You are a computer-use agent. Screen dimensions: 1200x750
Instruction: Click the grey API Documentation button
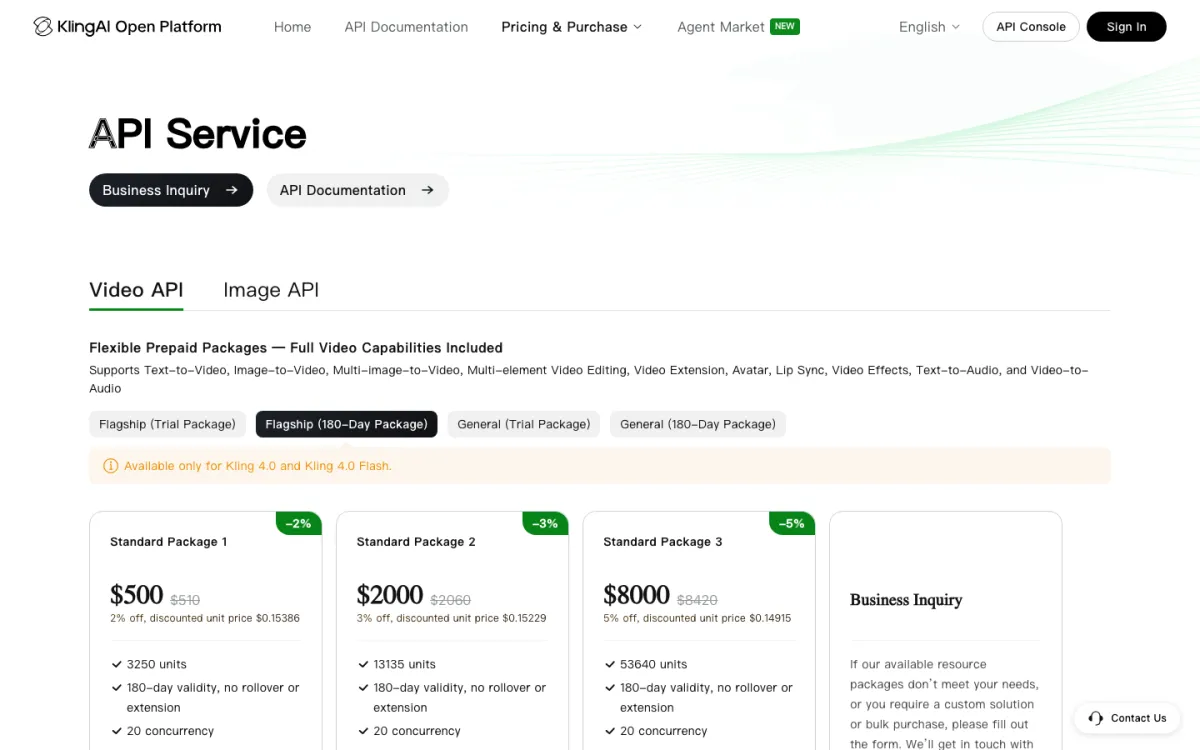[x=357, y=190]
